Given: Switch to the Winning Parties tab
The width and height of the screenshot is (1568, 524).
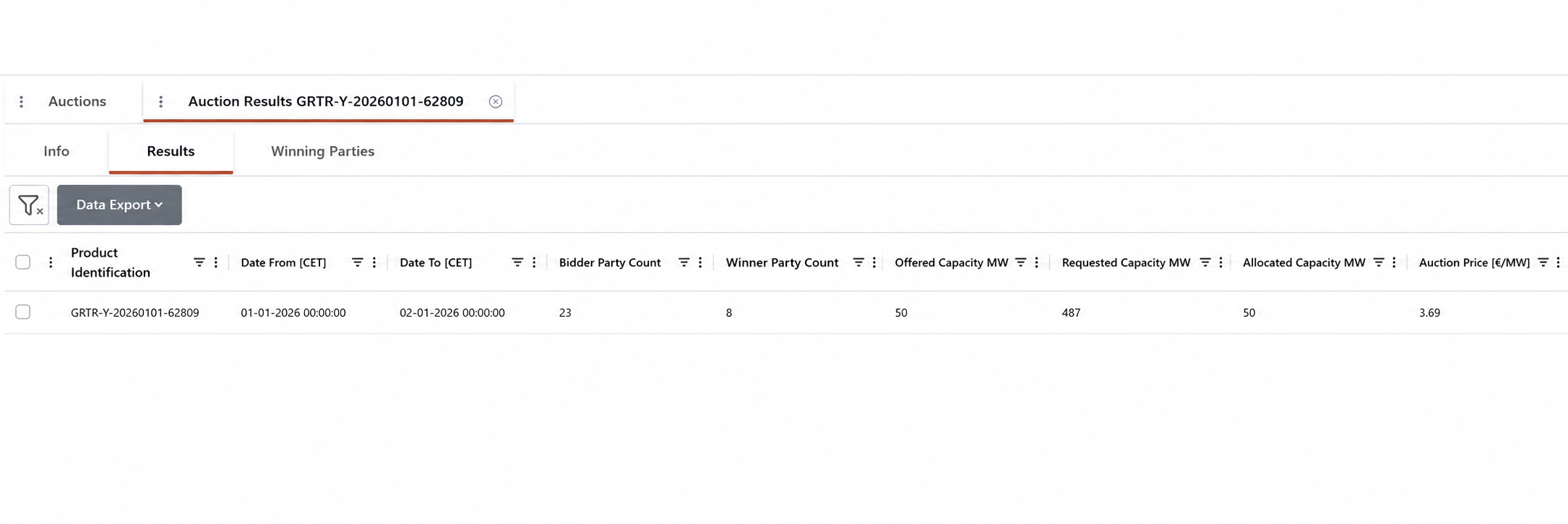Looking at the screenshot, I should pyautogui.click(x=323, y=151).
